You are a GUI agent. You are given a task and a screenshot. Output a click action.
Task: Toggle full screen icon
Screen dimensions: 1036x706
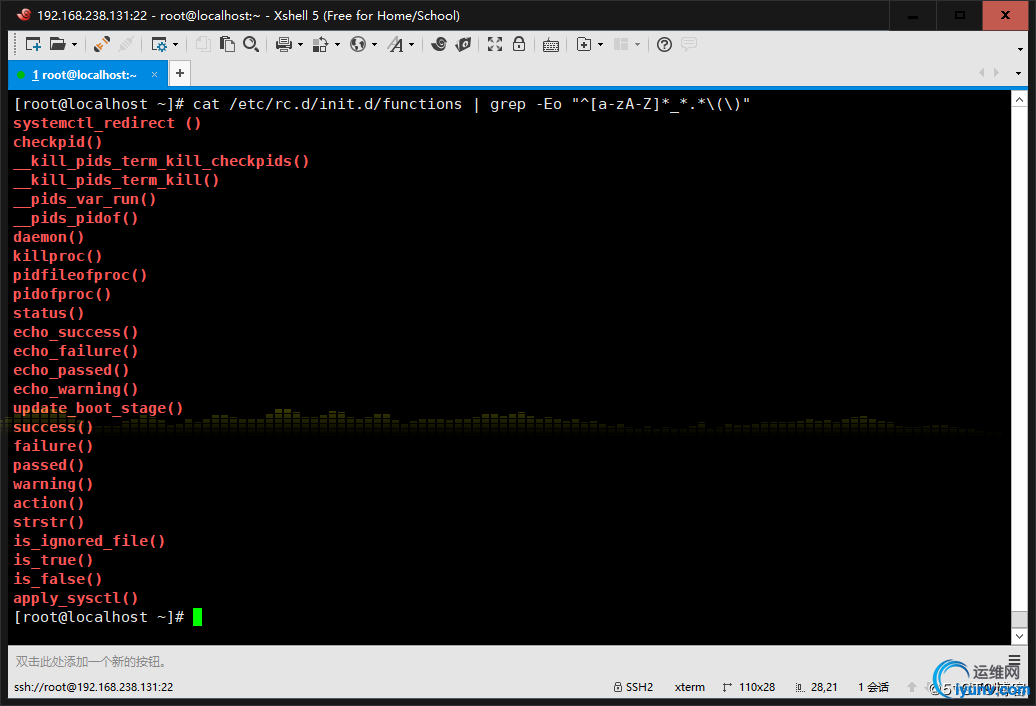click(x=495, y=44)
